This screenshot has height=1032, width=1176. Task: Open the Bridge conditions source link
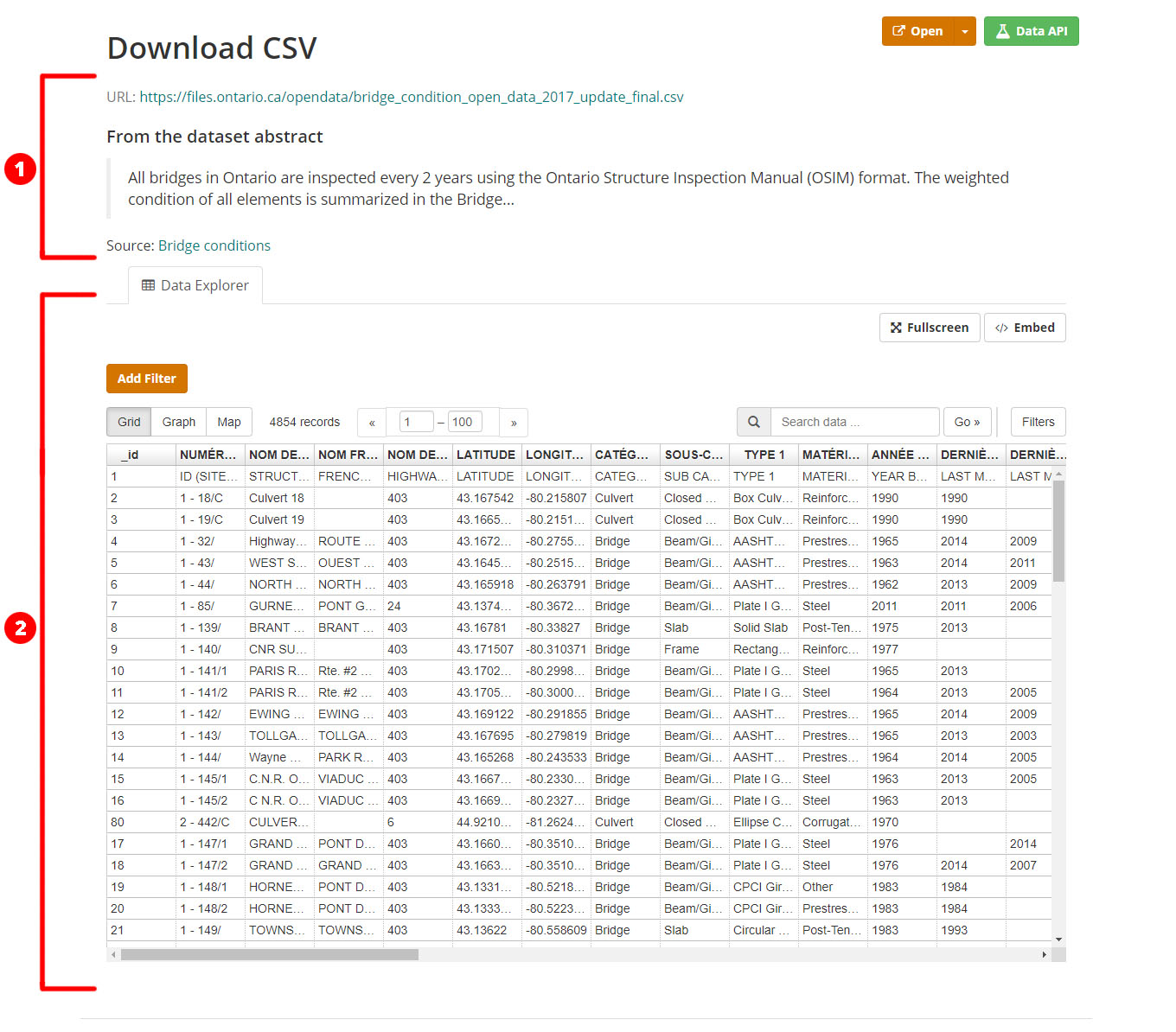point(214,245)
